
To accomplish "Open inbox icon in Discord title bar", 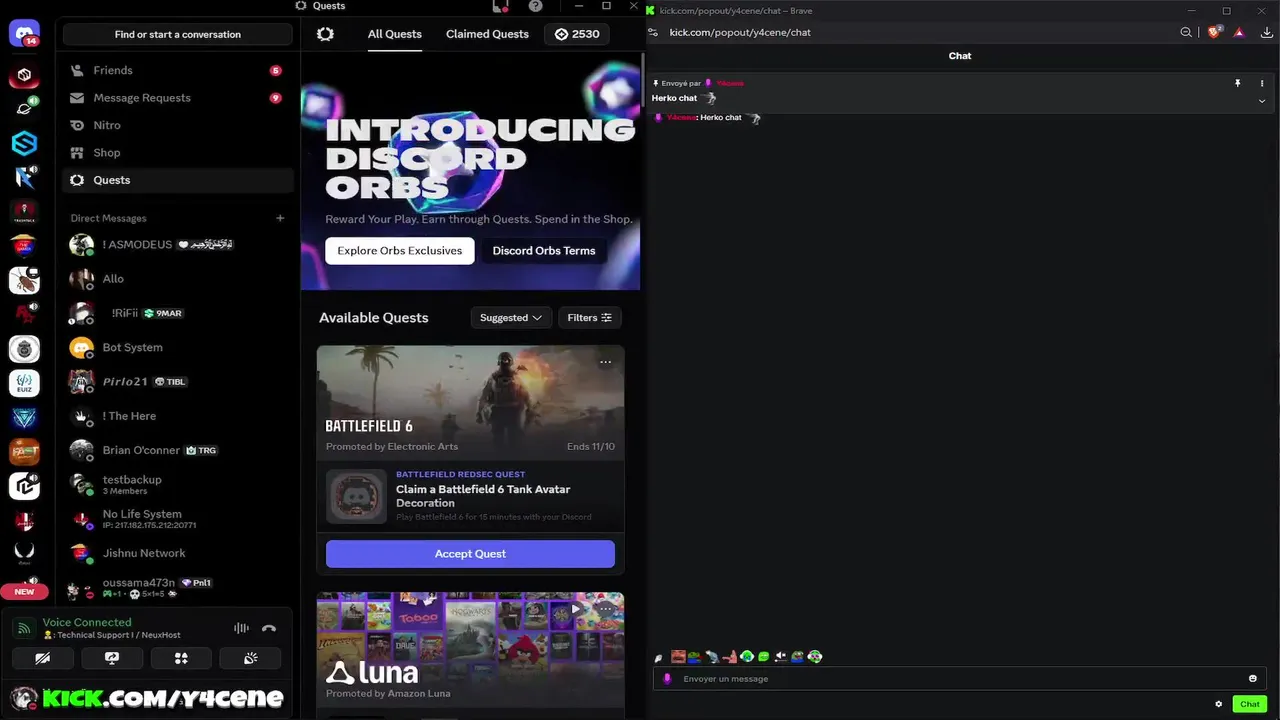I will click(x=501, y=6).
